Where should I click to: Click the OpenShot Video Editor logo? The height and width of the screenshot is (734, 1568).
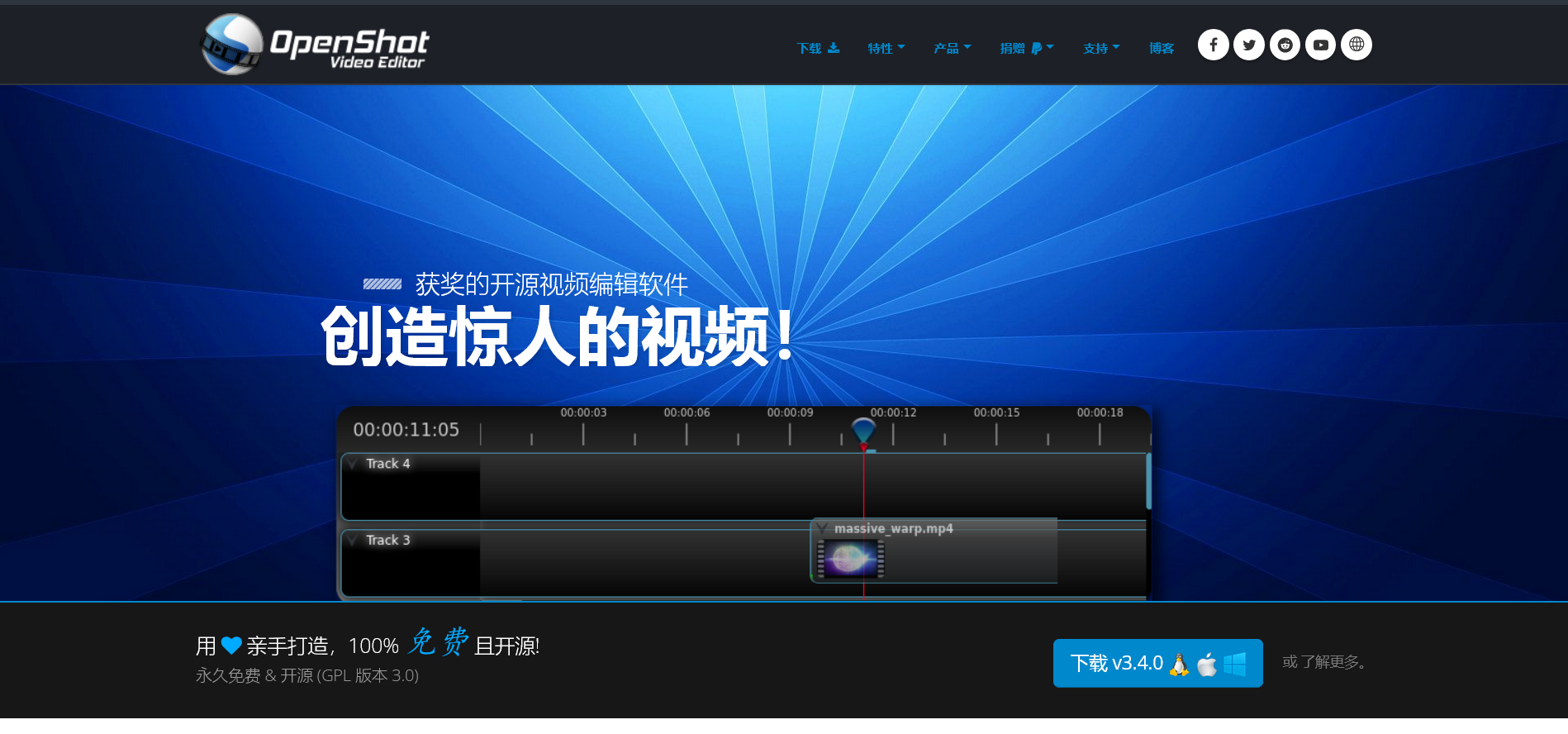click(315, 44)
